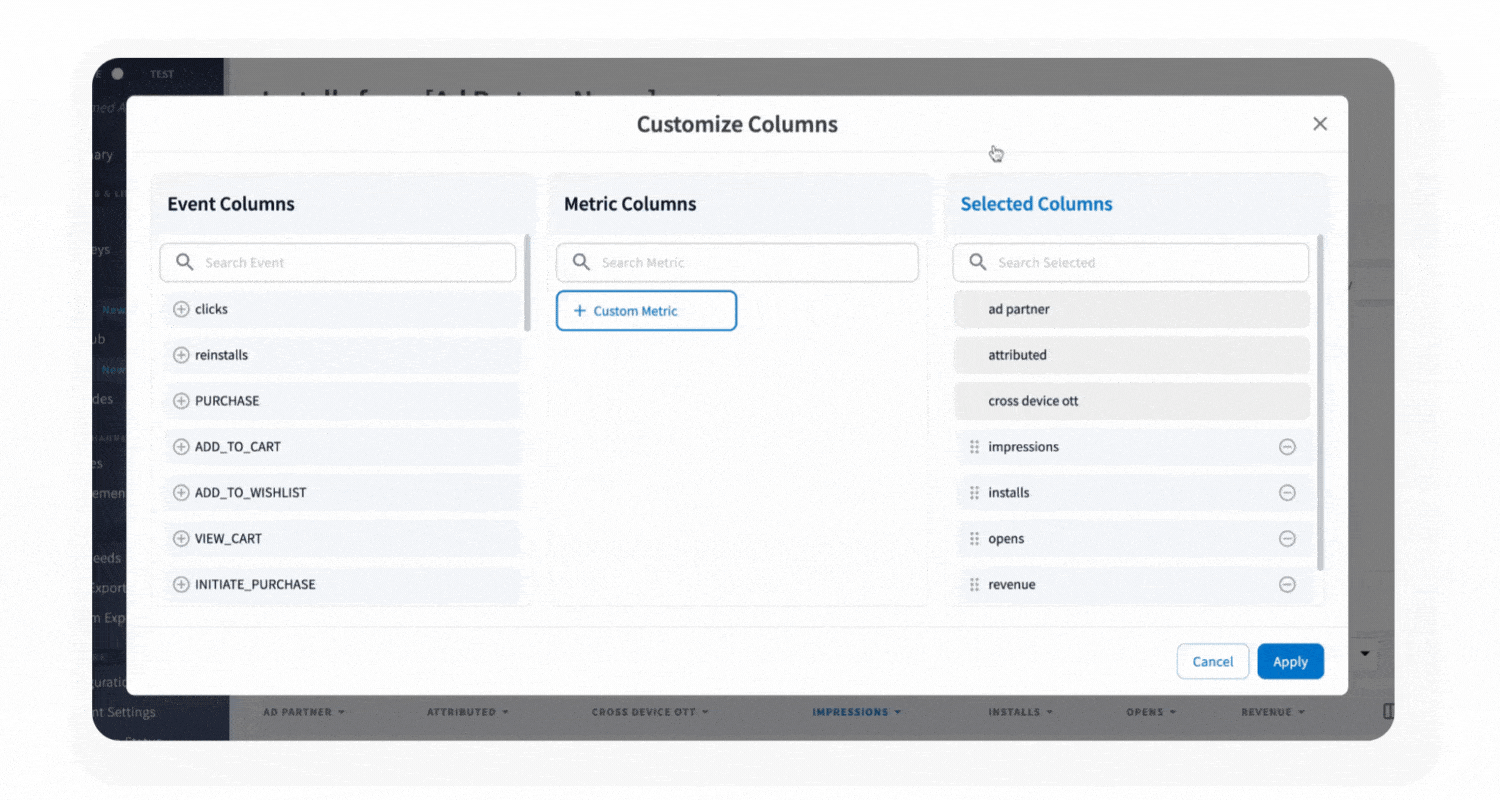Open REVENUE column header dropdown

pos(1273,712)
